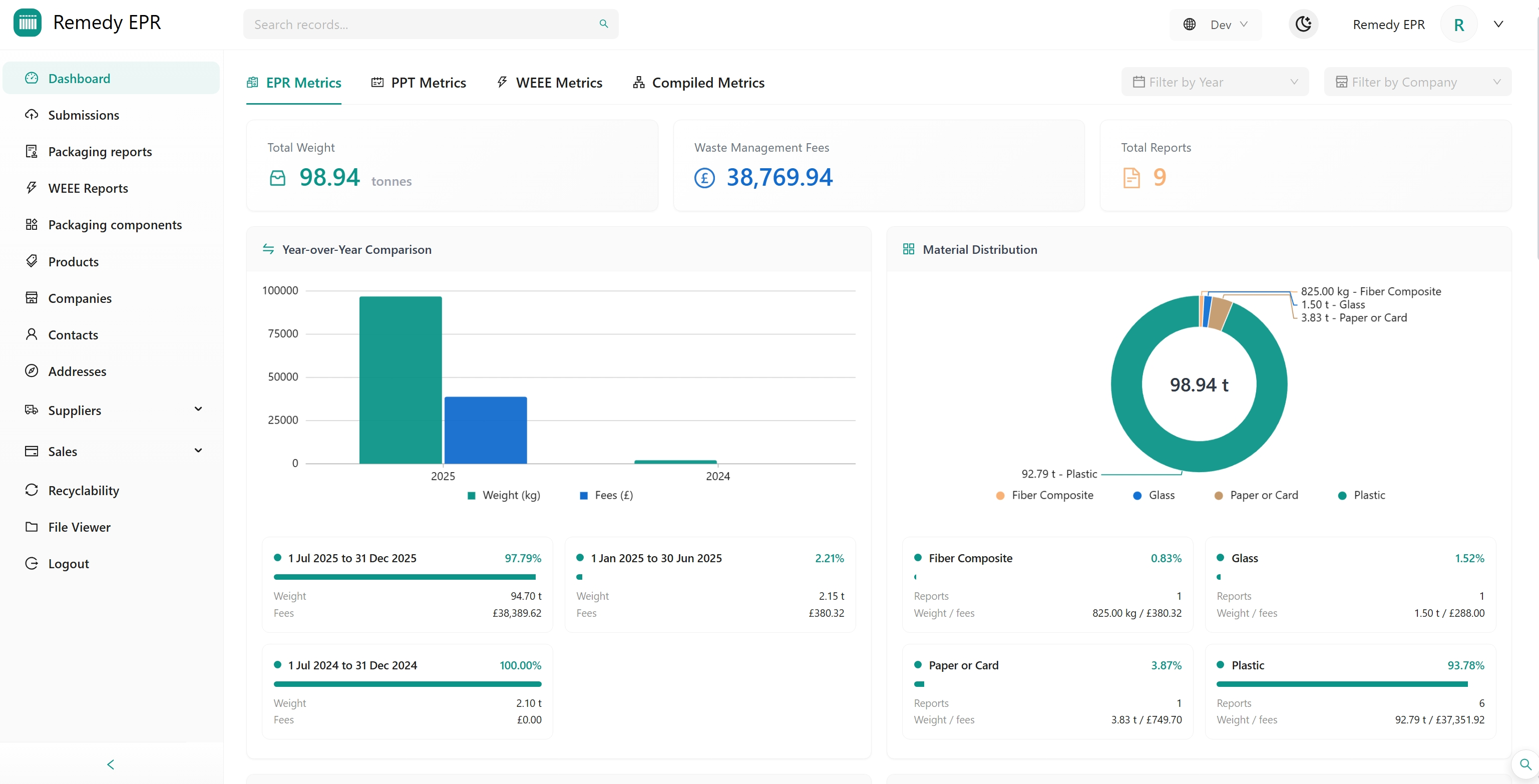The height and width of the screenshot is (784, 1539).
Task: Toggle the Plastic legend in Material Distribution
Action: click(x=1362, y=495)
